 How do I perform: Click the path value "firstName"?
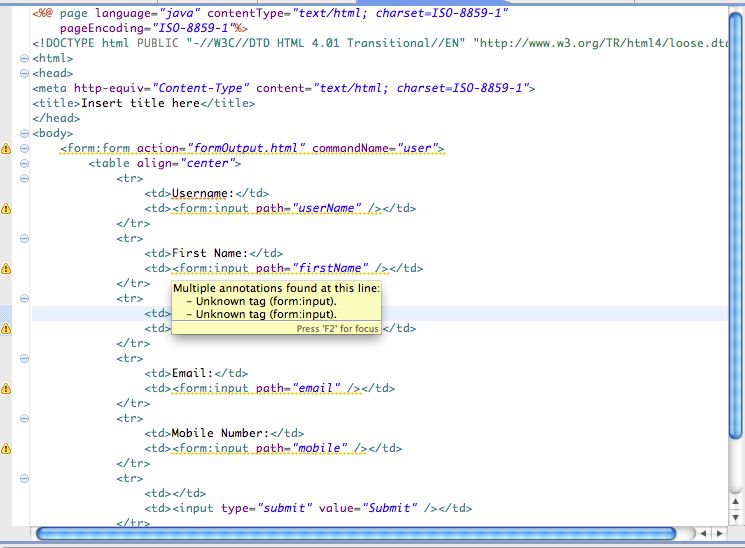330,268
